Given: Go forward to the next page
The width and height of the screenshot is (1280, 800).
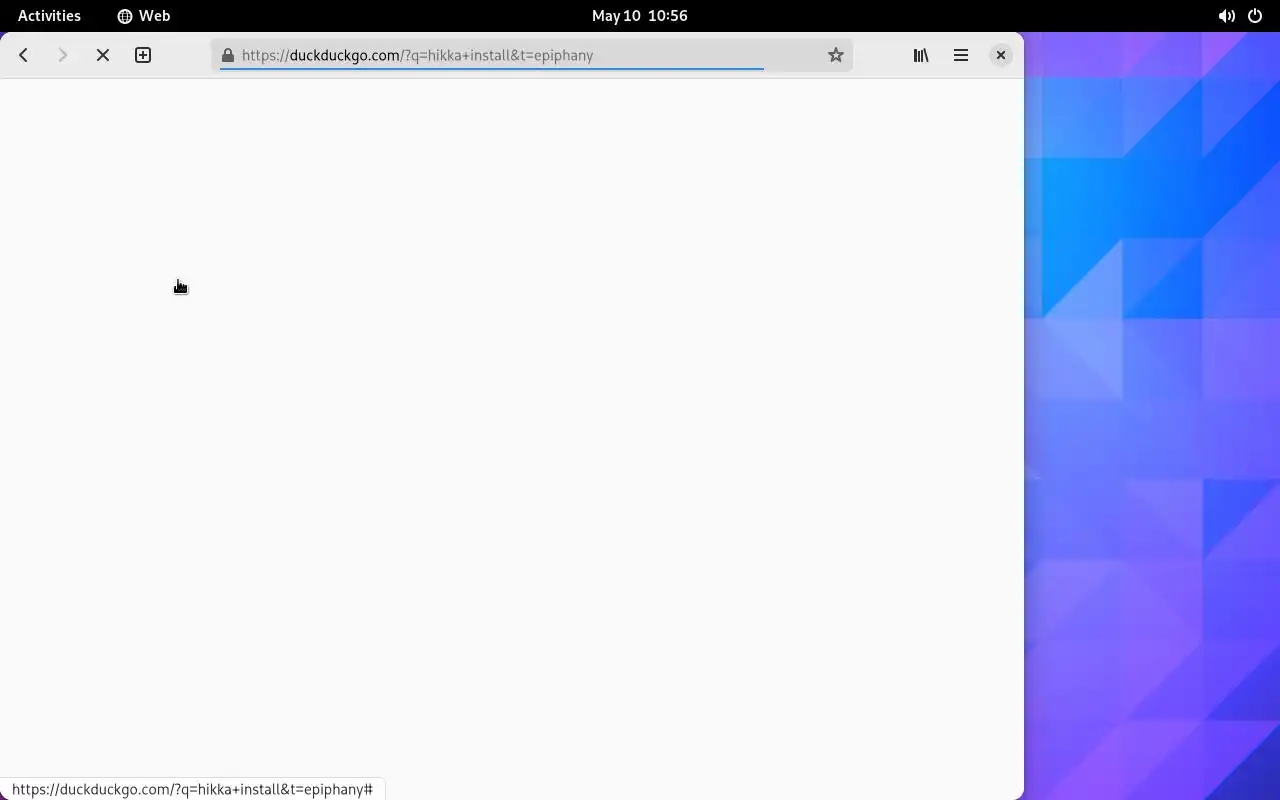Looking at the screenshot, I should coord(62,55).
